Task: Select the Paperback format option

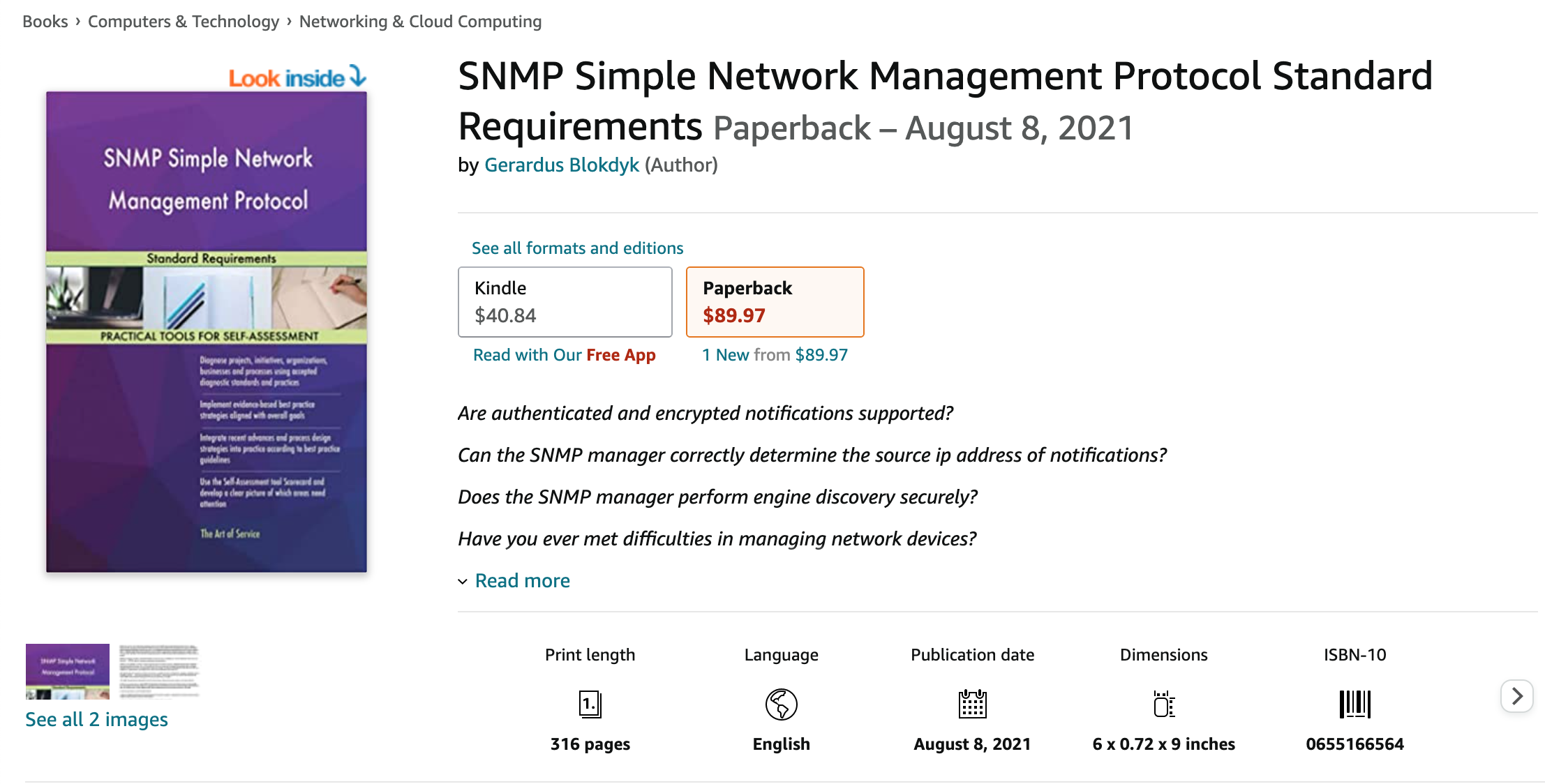Action: (775, 301)
